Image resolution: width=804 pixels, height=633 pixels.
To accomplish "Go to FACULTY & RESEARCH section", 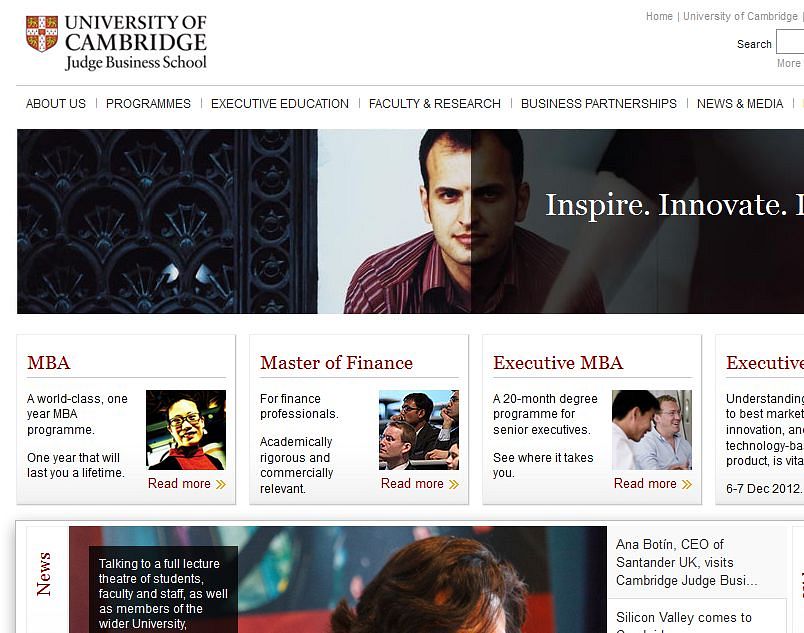I will point(435,104).
